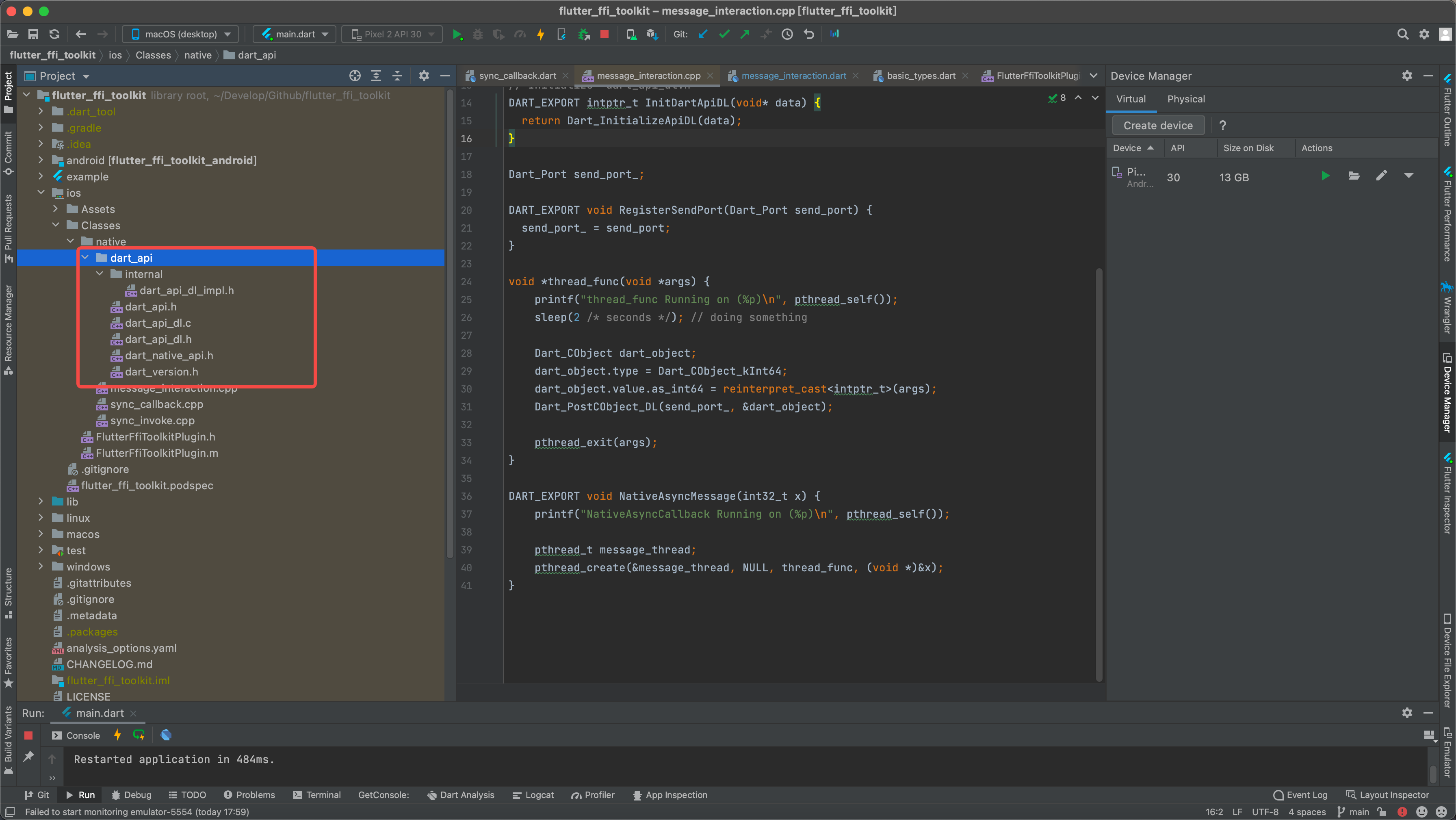The image size is (1456, 820).
Task: Click the Flutter Hot Reload lightning icon
Action: click(541, 35)
